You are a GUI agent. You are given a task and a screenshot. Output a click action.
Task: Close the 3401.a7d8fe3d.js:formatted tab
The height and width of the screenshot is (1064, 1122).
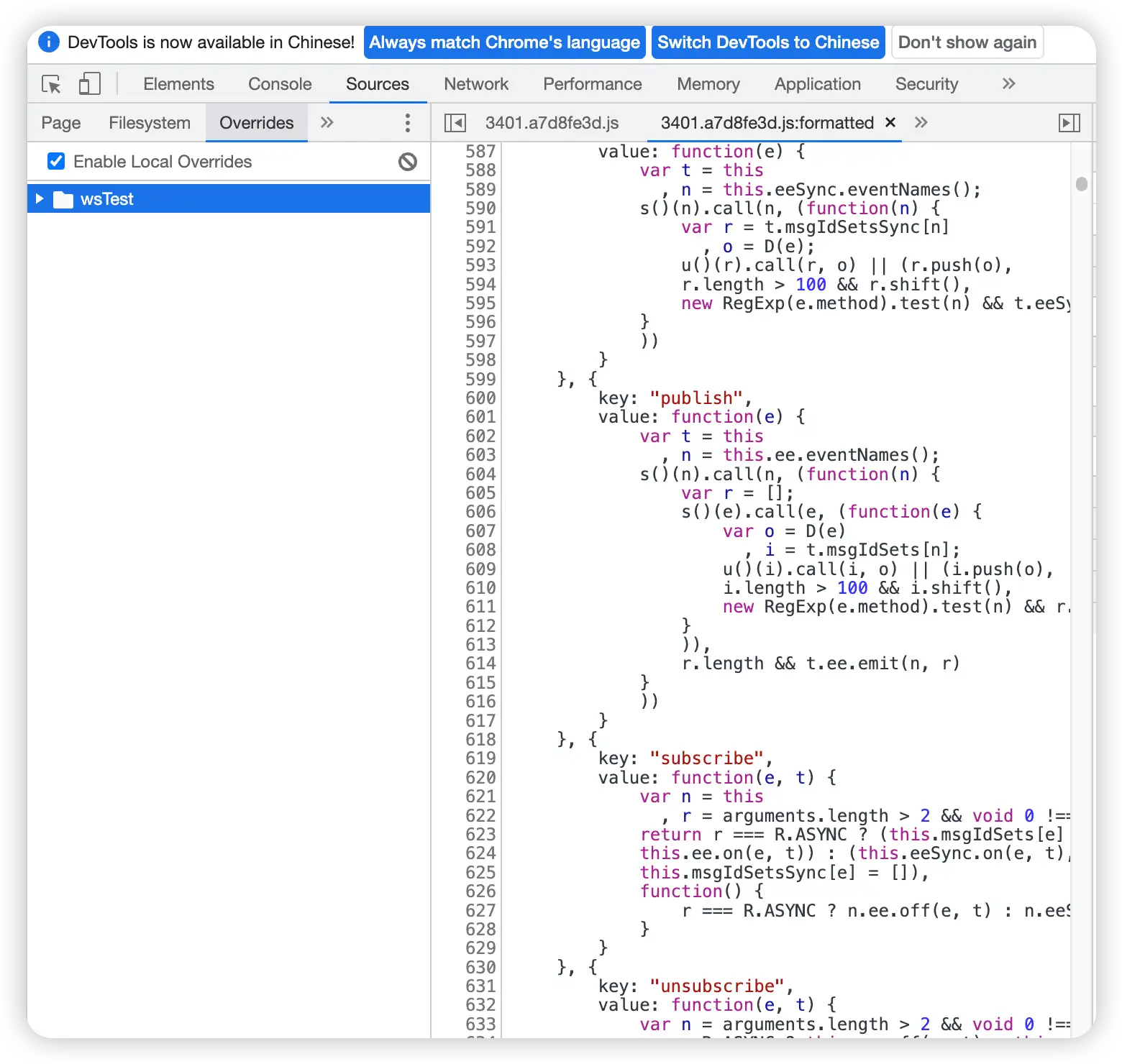[890, 122]
